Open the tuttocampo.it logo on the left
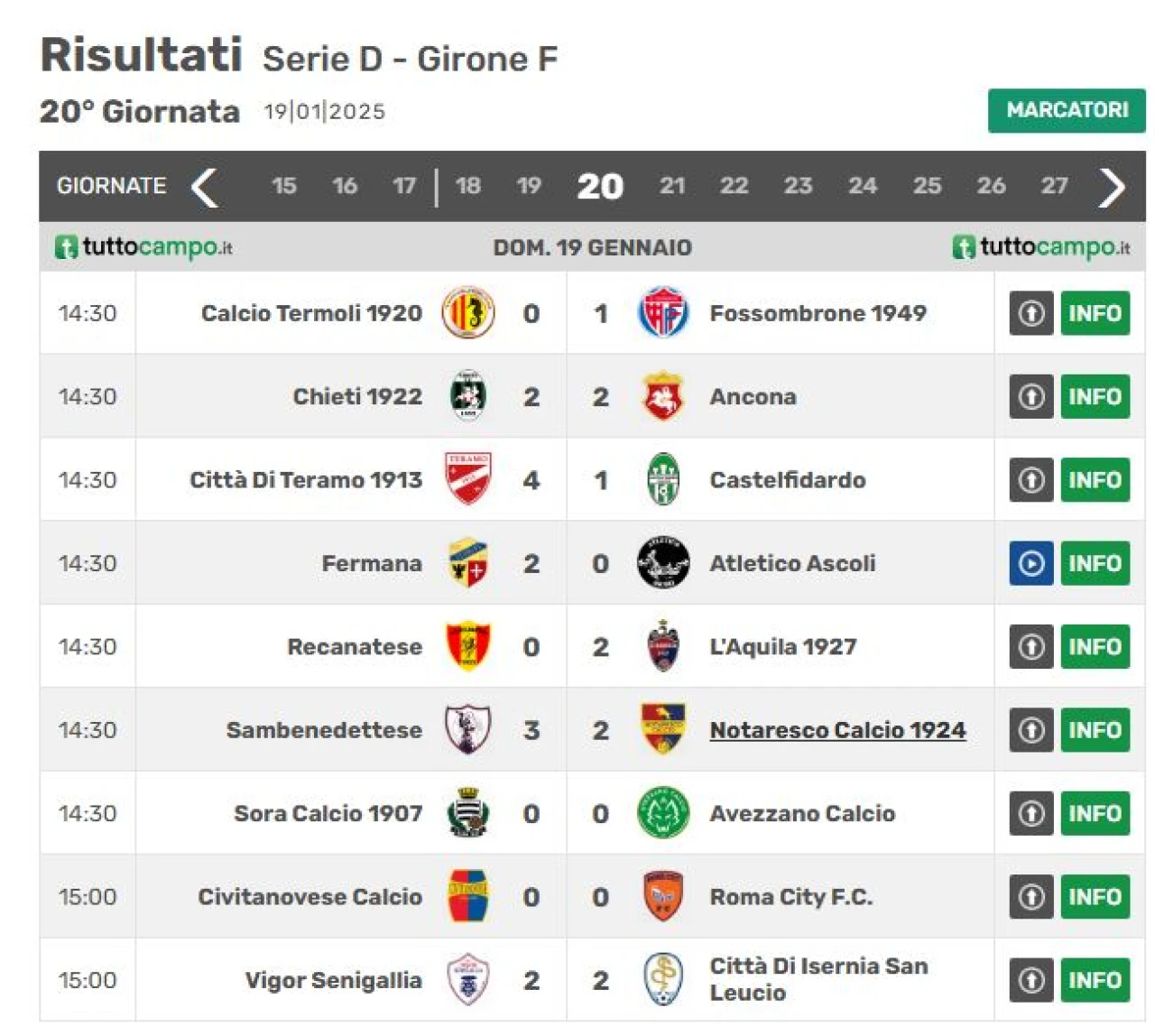Viewport: 1155px width, 1036px height. tap(143, 247)
